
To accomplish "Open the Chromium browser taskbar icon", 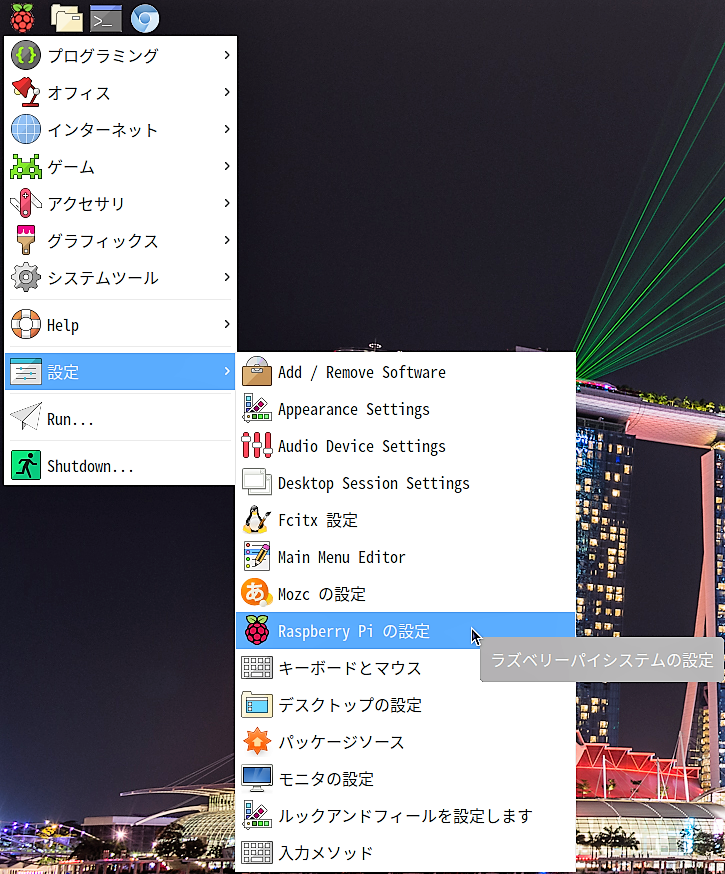I will (x=145, y=18).
